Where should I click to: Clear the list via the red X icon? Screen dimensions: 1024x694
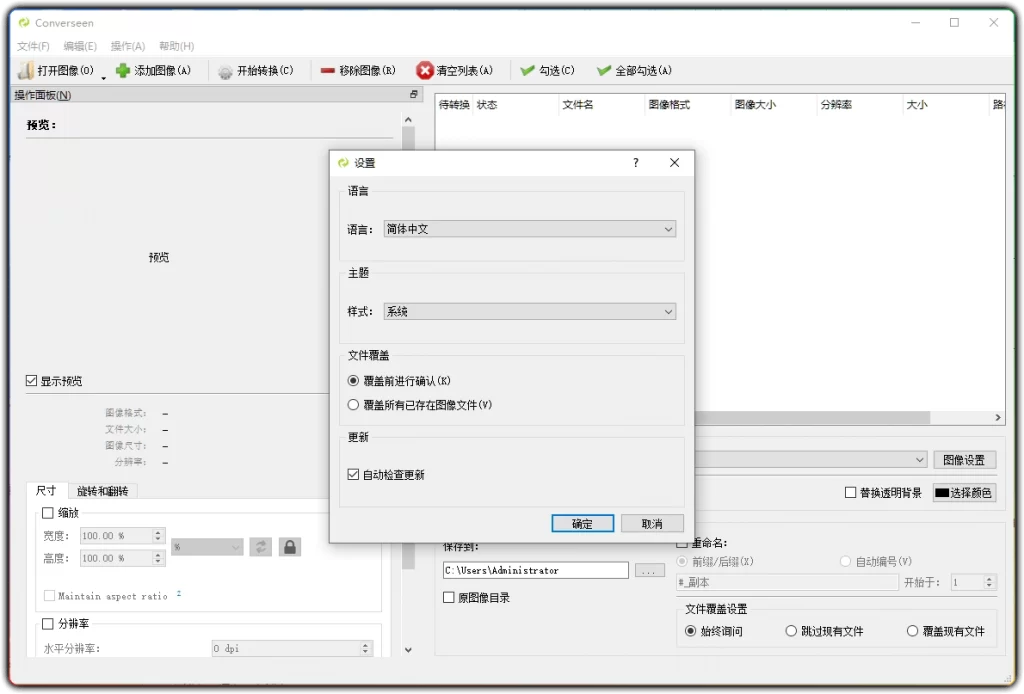pyautogui.click(x=424, y=70)
